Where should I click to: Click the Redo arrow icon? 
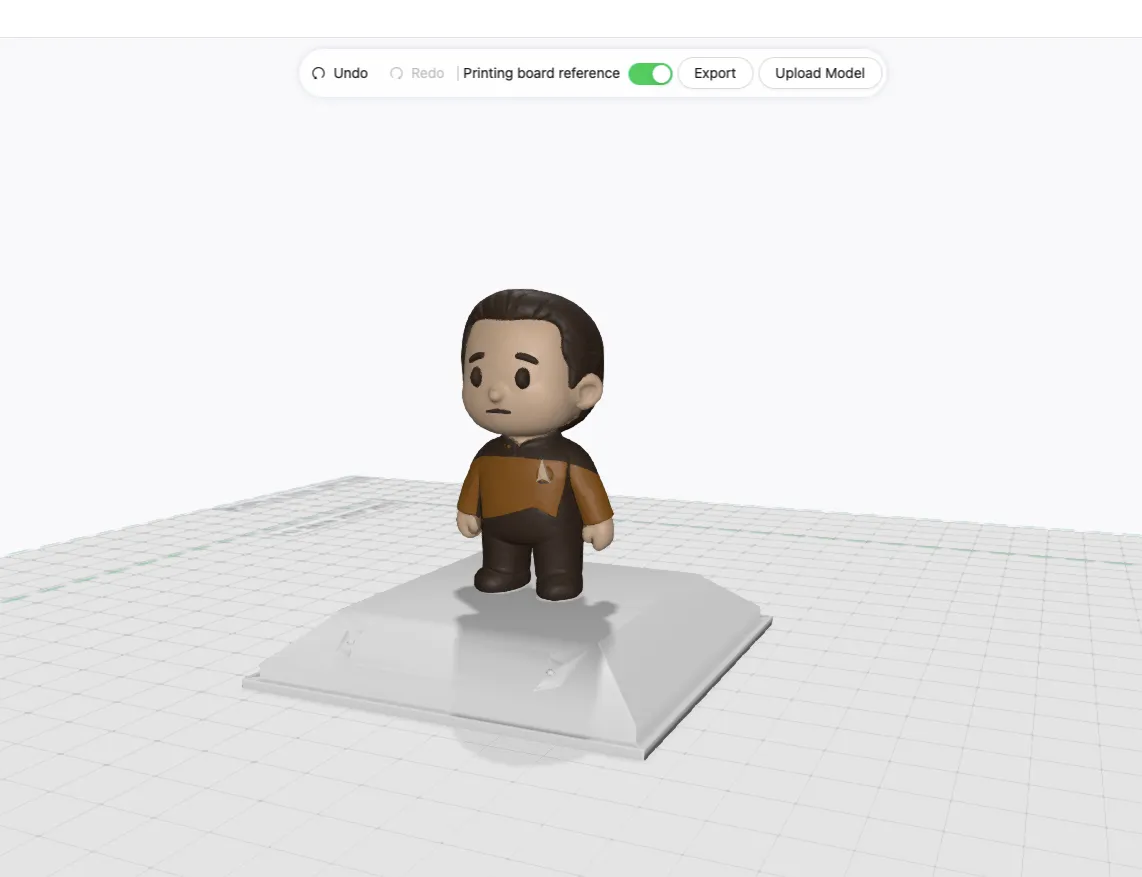pyautogui.click(x=396, y=74)
